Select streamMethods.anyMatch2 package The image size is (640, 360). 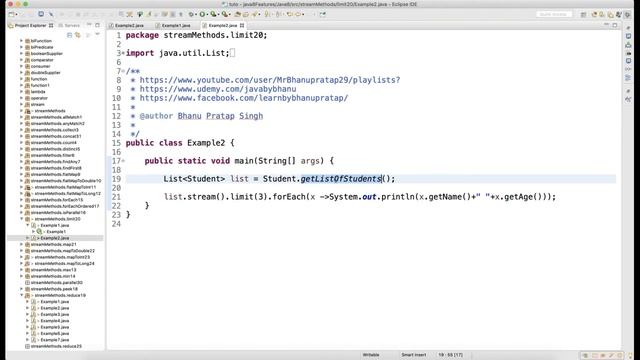point(58,124)
